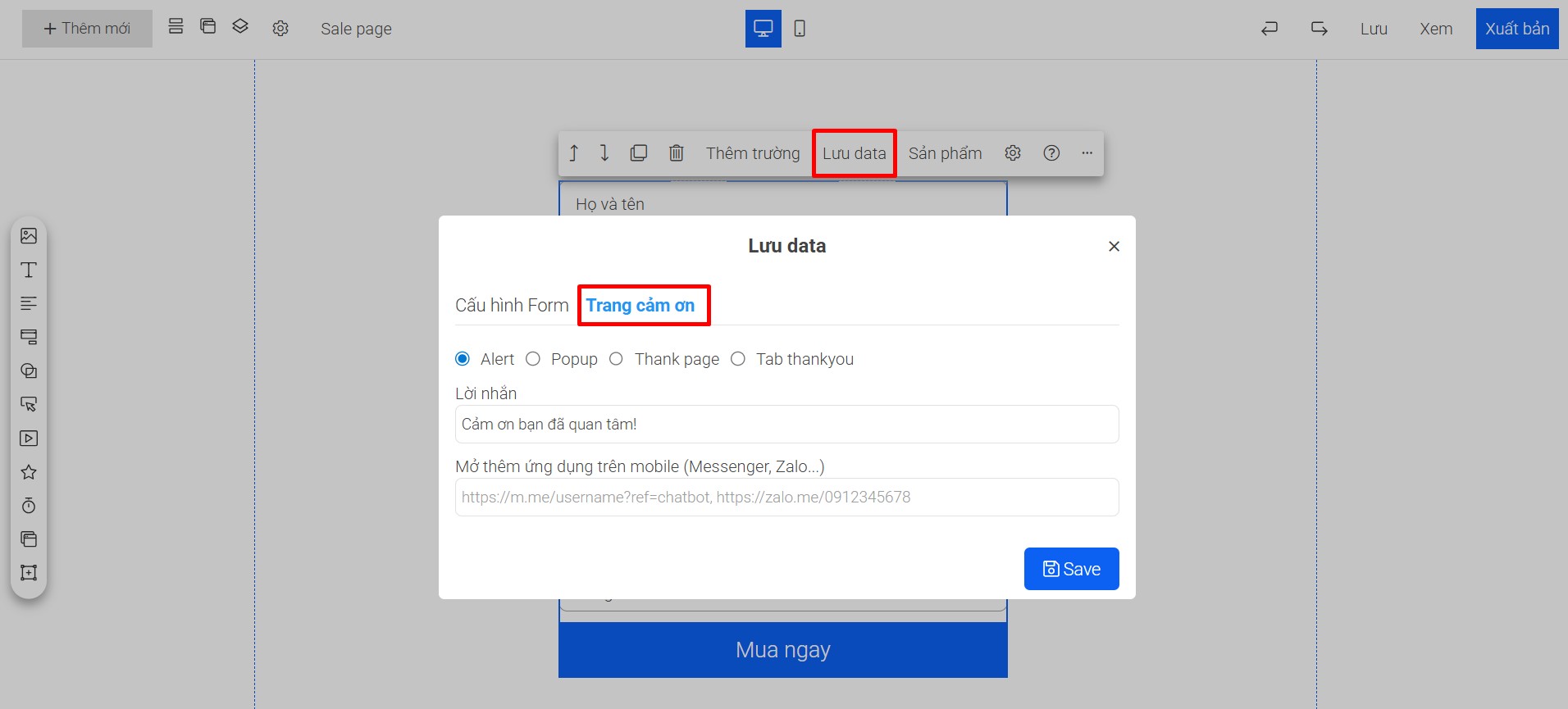Delete the form with trash icon
The height and width of the screenshot is (709, 1568).
[x=676, y=153]
